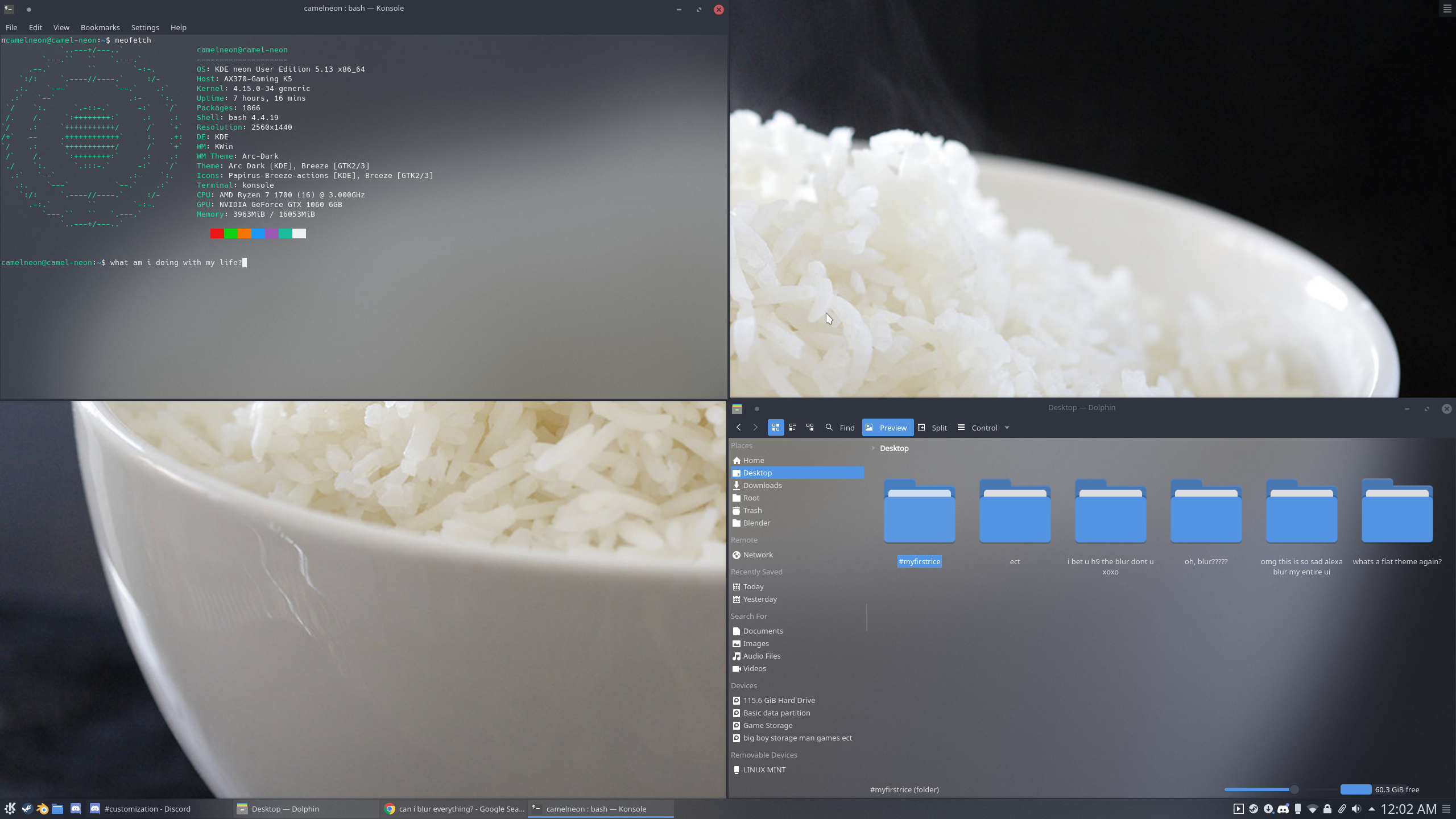
Task: Launch Blender from taskbar pinned icon
Action: tap(42, 809)
